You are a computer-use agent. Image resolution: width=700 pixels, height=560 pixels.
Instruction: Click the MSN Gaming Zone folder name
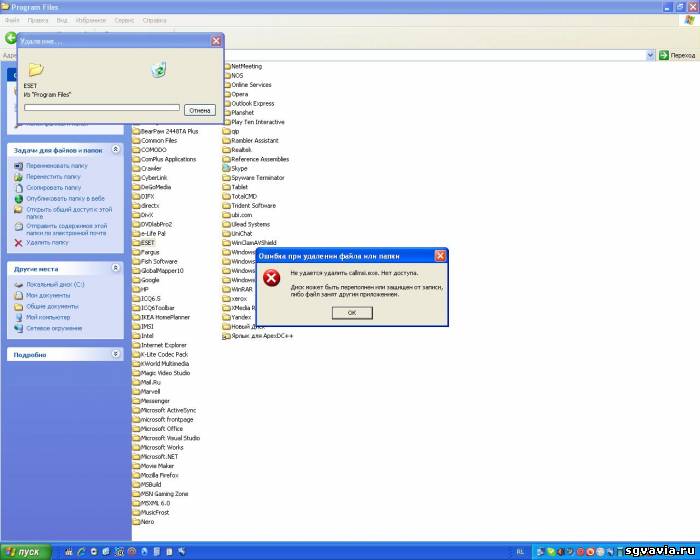pyautogui.click(x=164, y=494)
